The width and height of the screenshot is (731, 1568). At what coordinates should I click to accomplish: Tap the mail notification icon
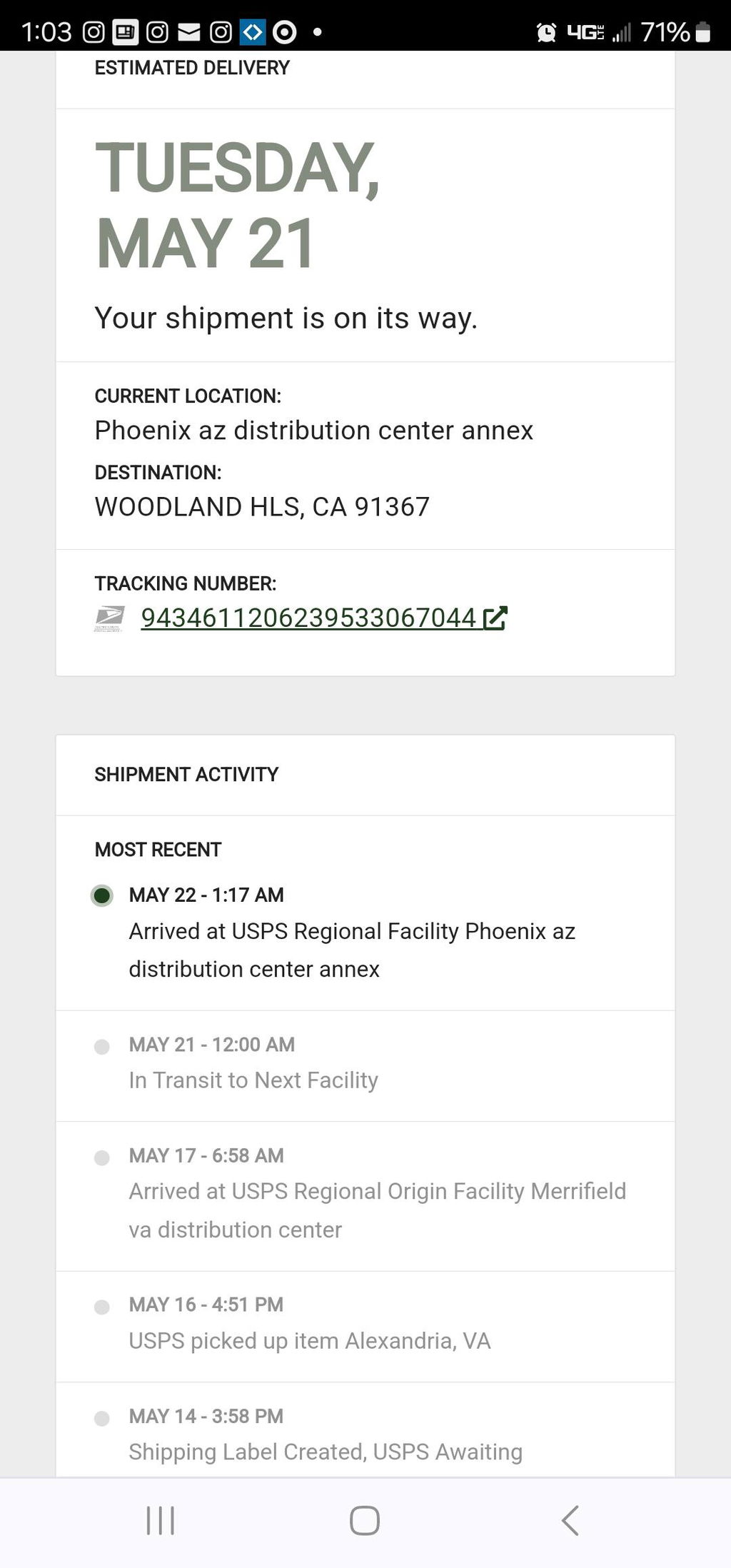pyautogui.click(x=188, y=32)
